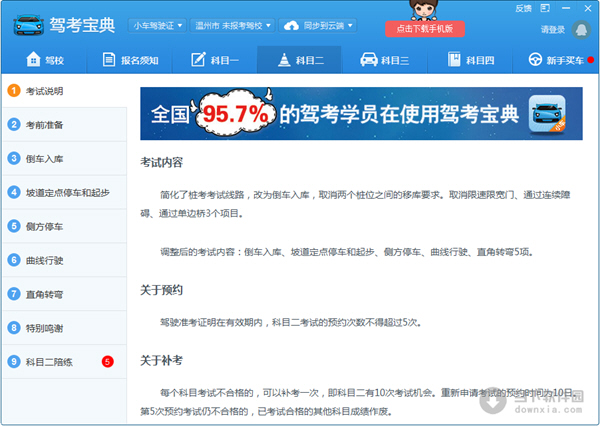The width and height of the screenshot is (600, 426).
Task: Open the 驾校 tab
Action: point(44,60)
